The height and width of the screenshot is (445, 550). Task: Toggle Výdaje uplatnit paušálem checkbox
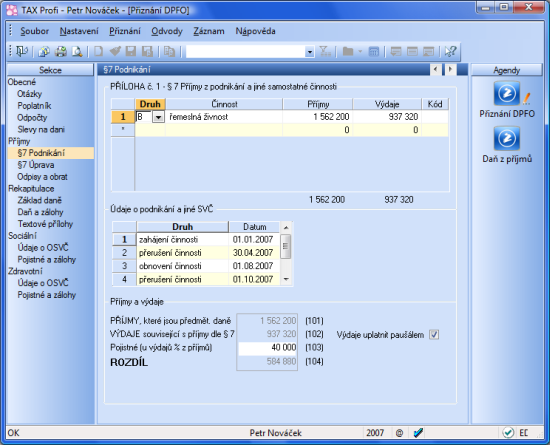[x=434, y=335]
